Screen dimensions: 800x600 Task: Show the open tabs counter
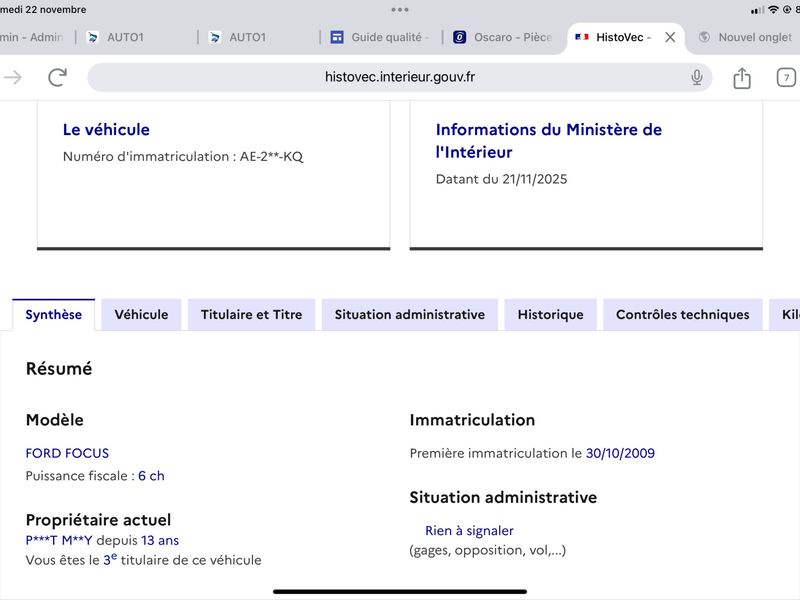(786, 78)
